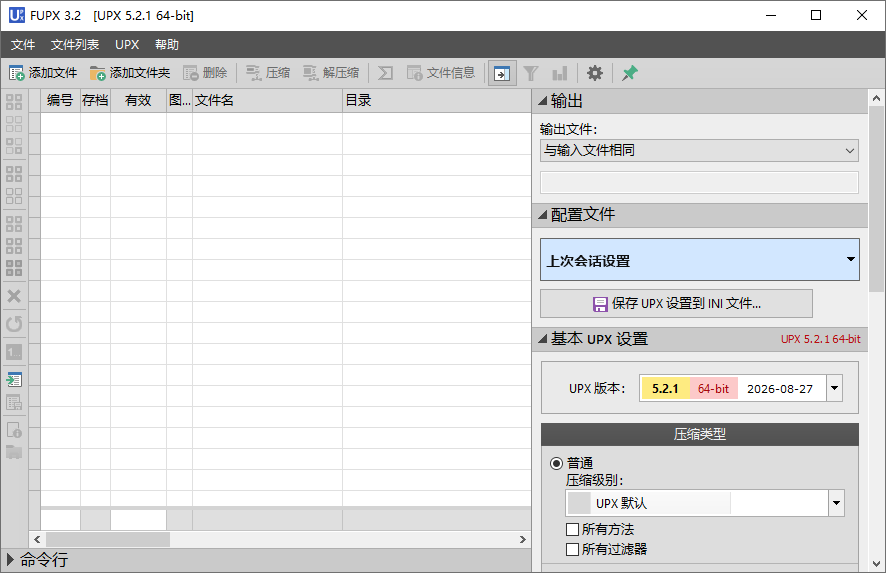The height and width of the screenshot is (573, 886).
Task: Click the 压缩级别: label
Action: click(594, 480)
